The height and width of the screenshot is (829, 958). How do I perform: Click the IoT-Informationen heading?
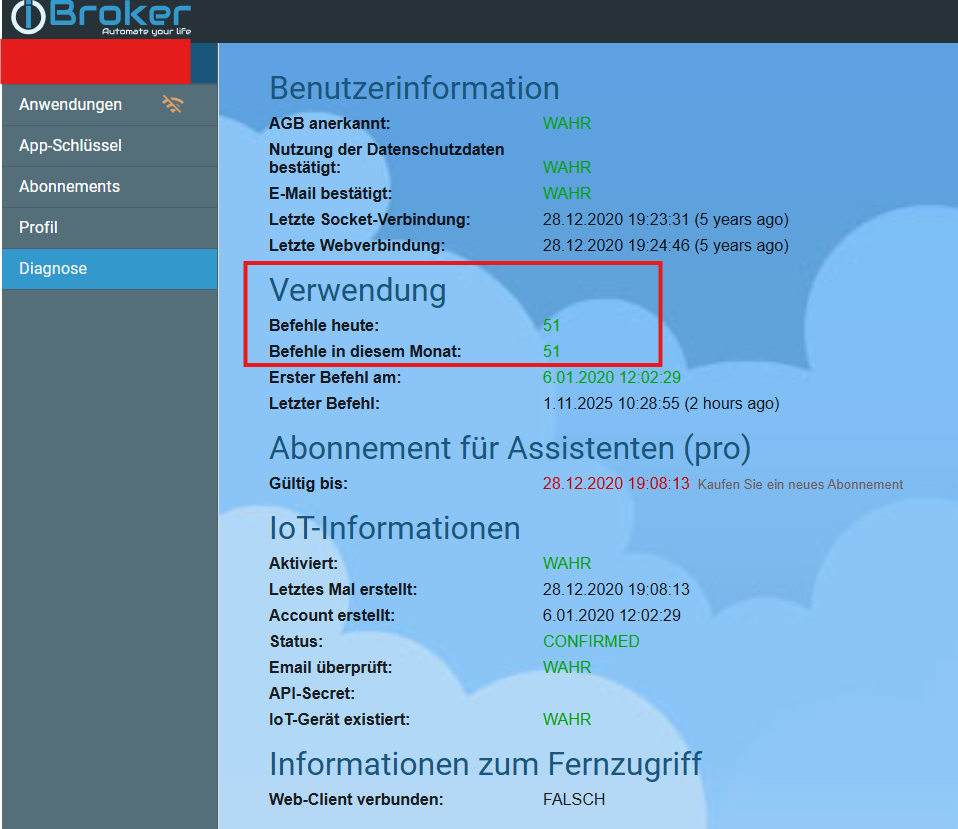[x=395, y=528]
